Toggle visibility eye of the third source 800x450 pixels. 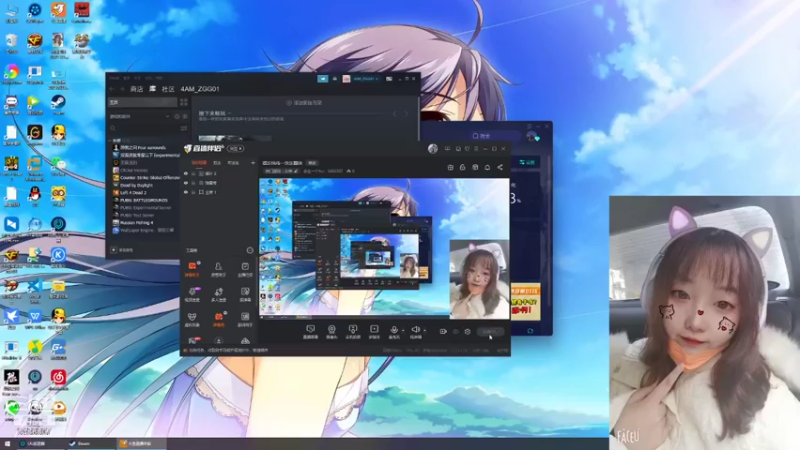coord(186,192)
